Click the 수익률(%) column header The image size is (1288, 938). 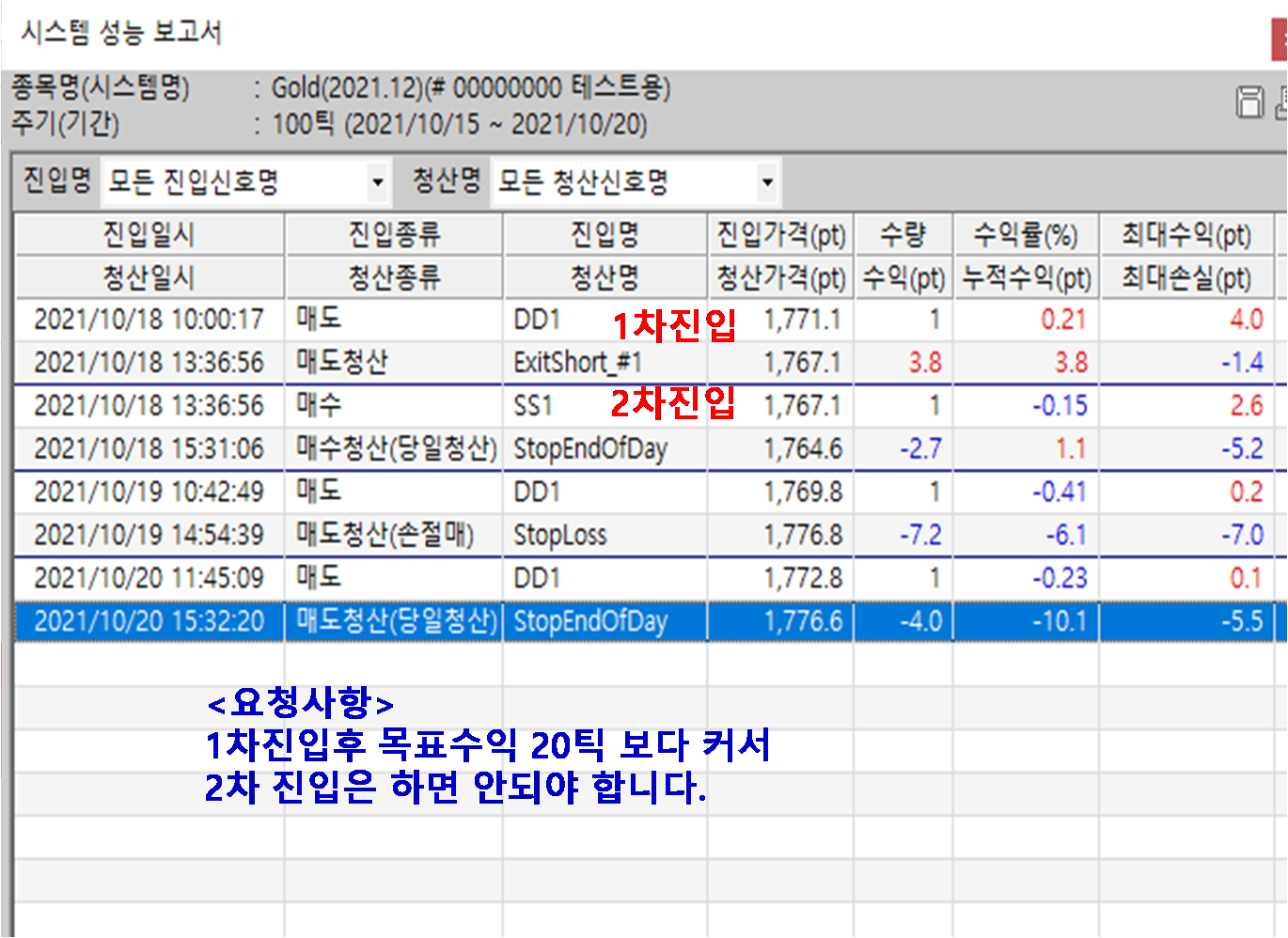pyautogui.click(x=1026, y=235)
